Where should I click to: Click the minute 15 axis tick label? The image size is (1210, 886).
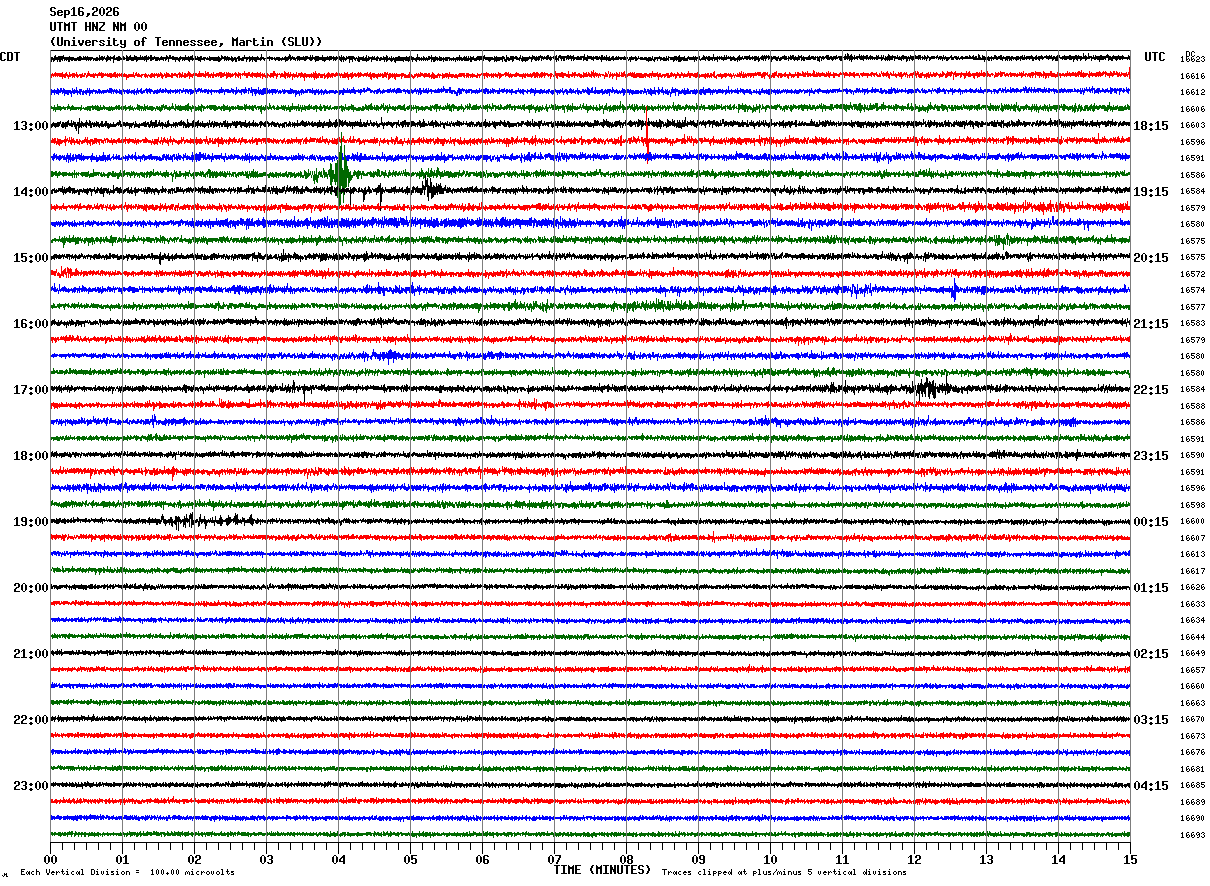[1129, 859]
